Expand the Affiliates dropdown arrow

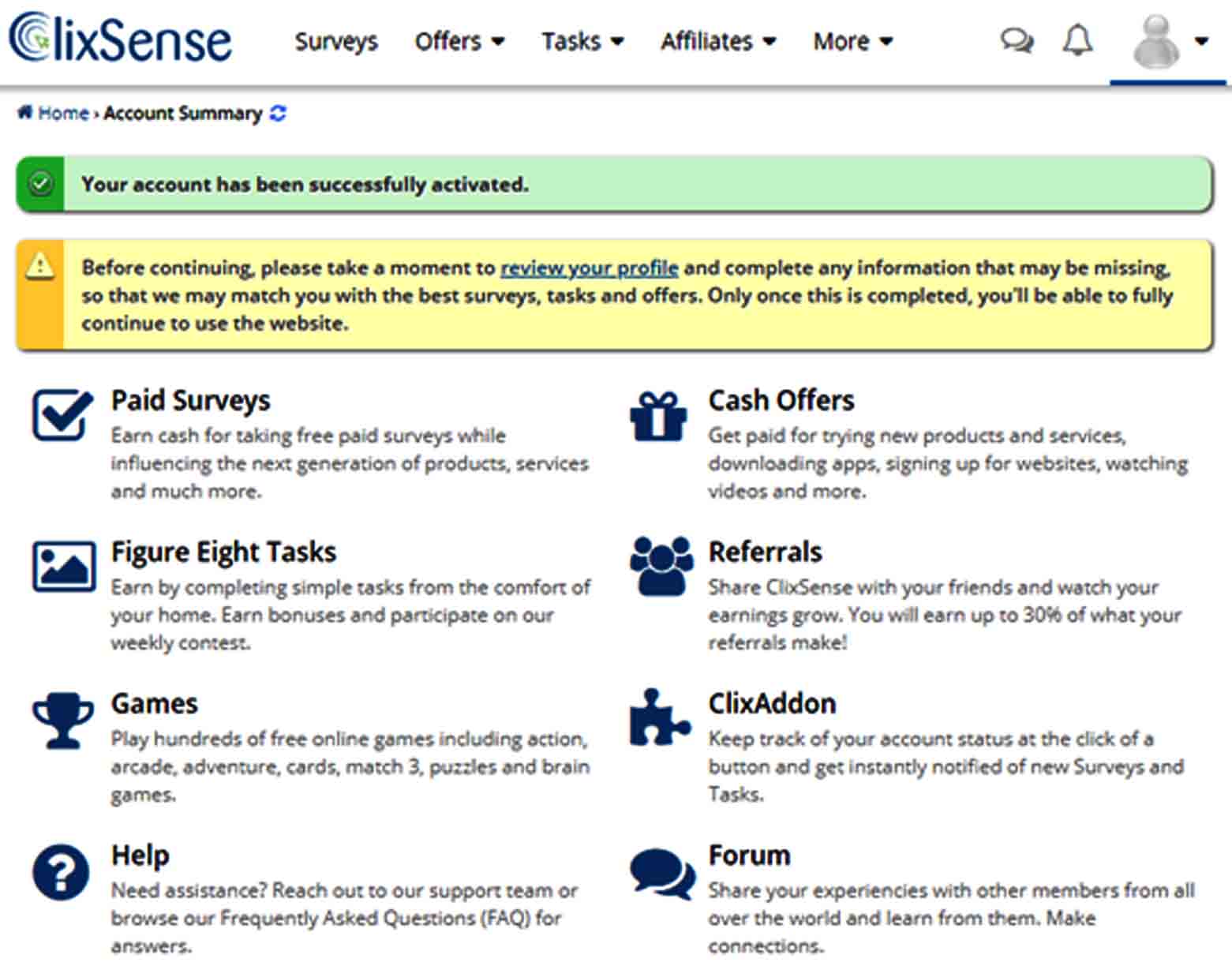point(770,42)
